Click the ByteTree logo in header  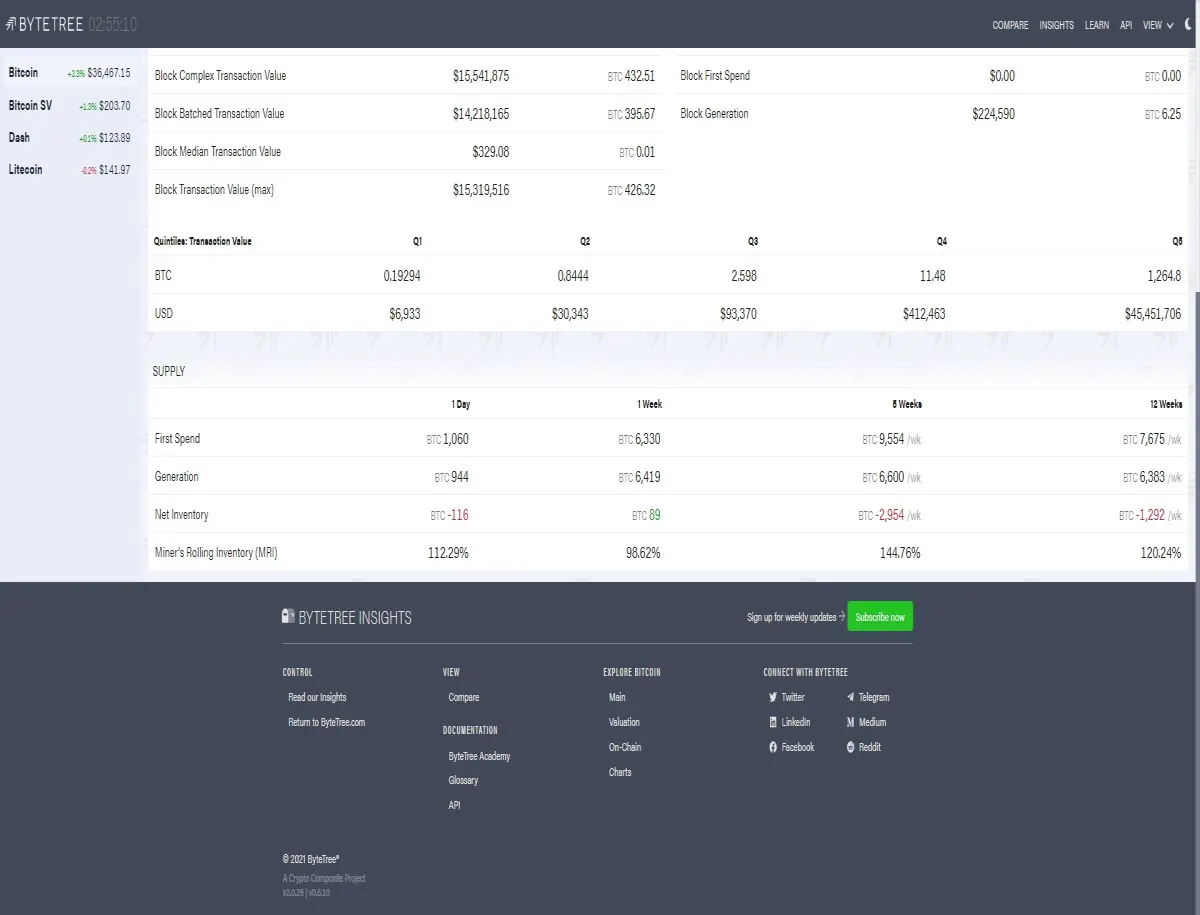[x=44, y=24]
